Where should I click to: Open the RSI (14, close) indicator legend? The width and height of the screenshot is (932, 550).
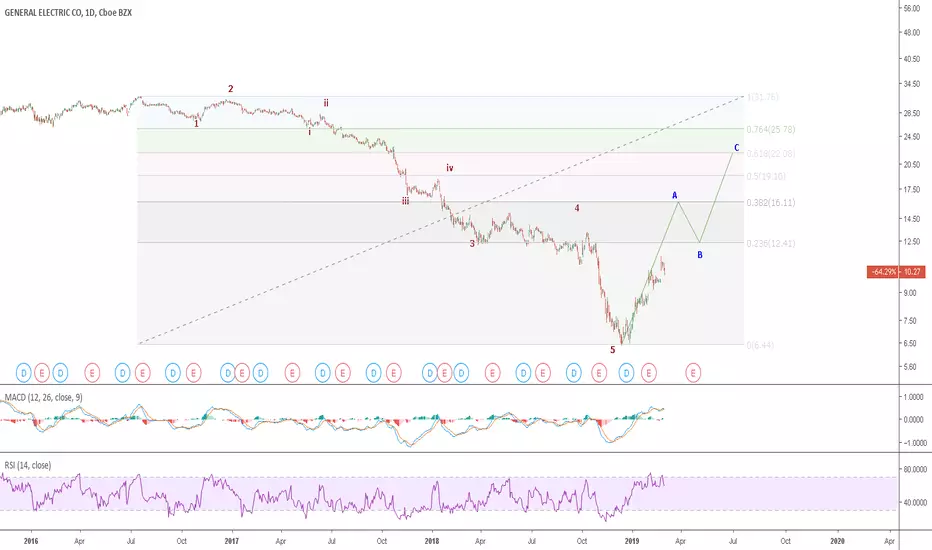tap(28, 465)
